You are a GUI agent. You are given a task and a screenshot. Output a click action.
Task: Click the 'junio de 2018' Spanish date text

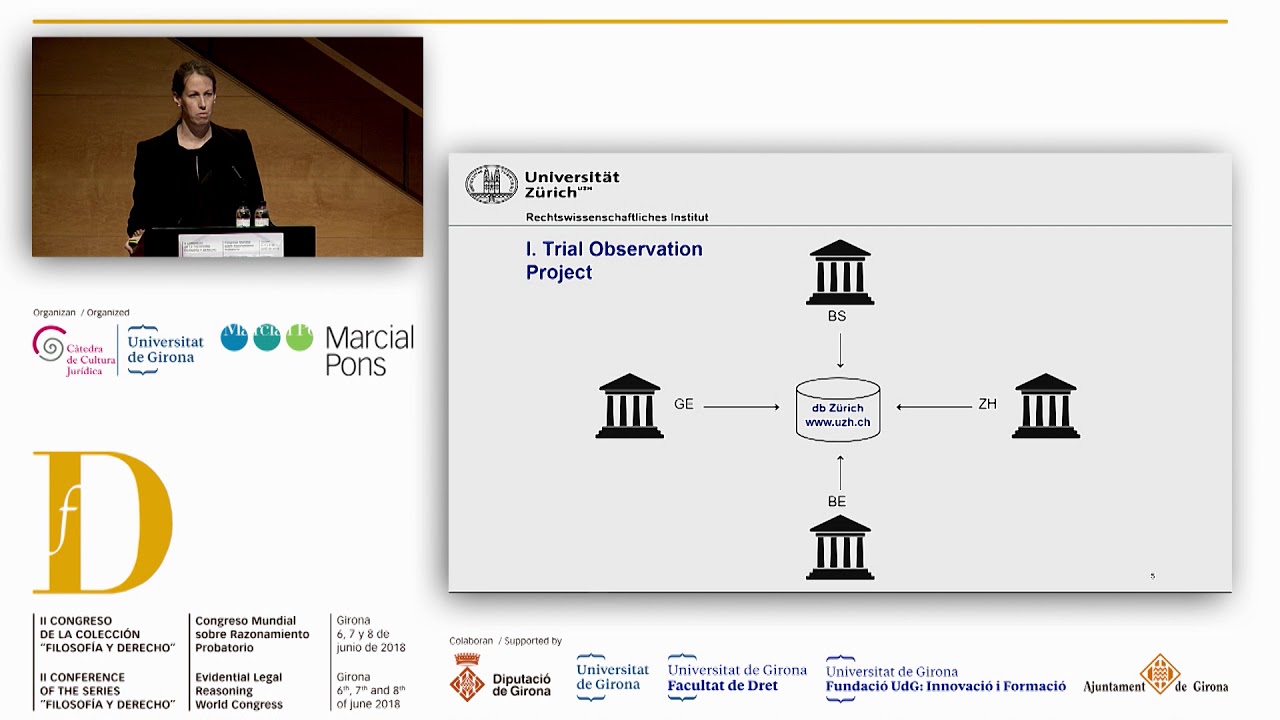371,647
